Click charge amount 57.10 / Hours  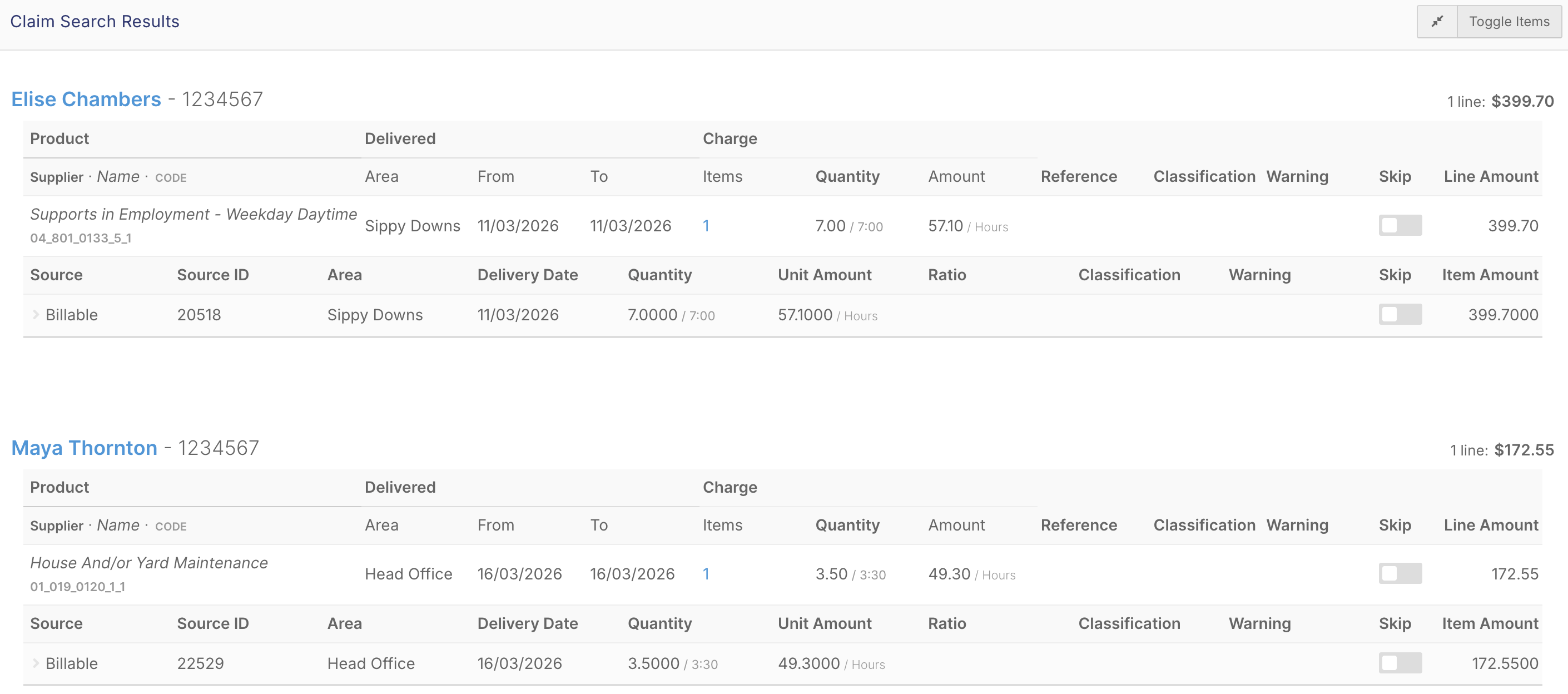click(x=968, y=226)
